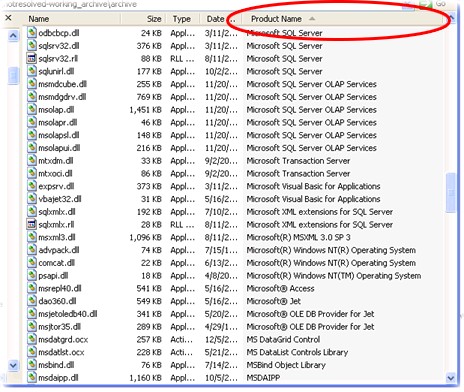
Task: Click the msmdgdrv.dll file icon
Action: 32,97
